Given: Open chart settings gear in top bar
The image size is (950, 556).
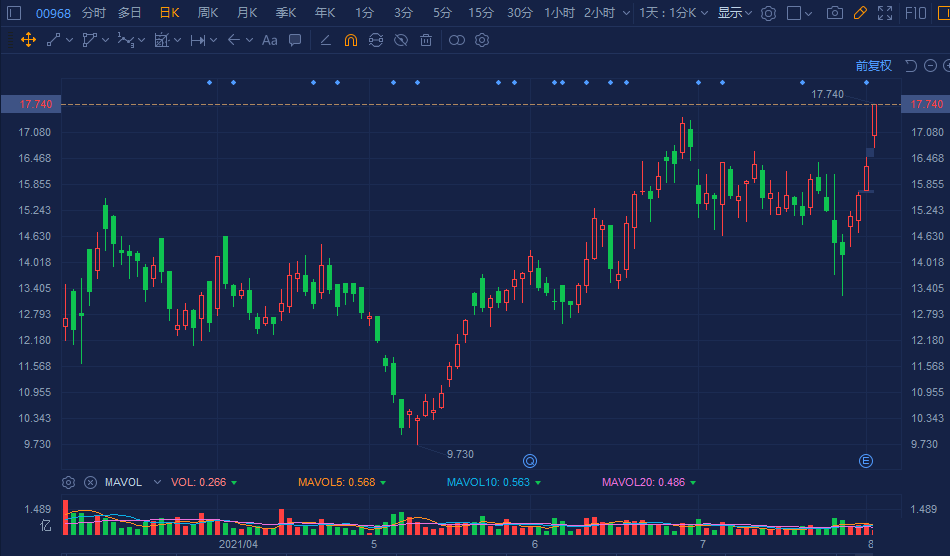Looking at the screenshot, I should pyautogui.click(x=768, y=13).
